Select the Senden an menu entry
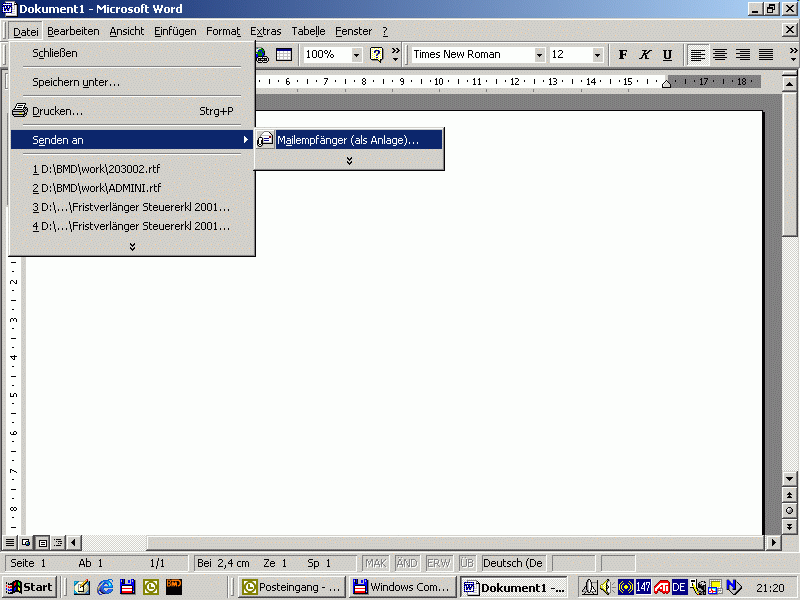This screenshot has width=800, height=600. pyautogui.click(x=132, y=140)
